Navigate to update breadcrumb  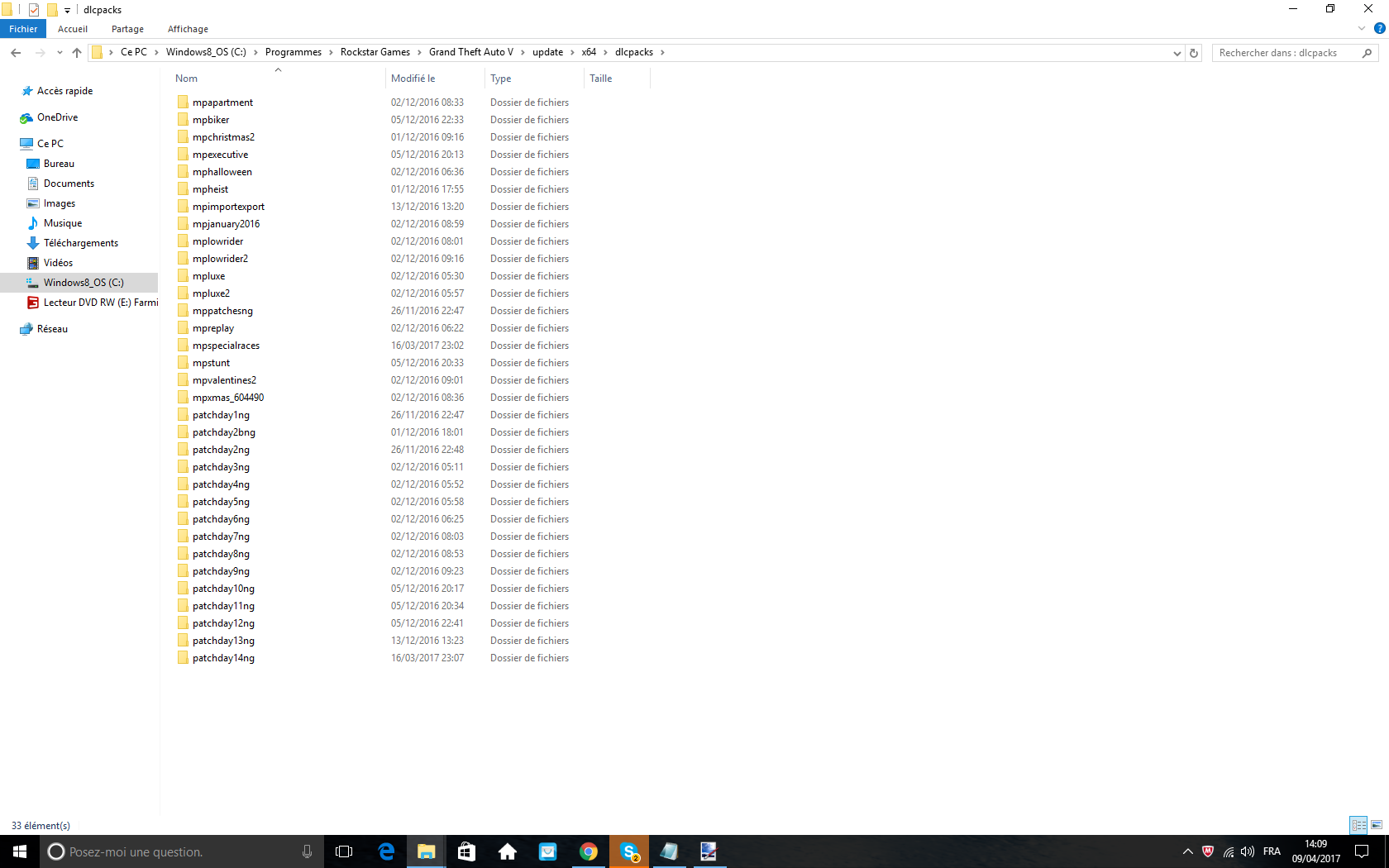click(x=547, y=52)
